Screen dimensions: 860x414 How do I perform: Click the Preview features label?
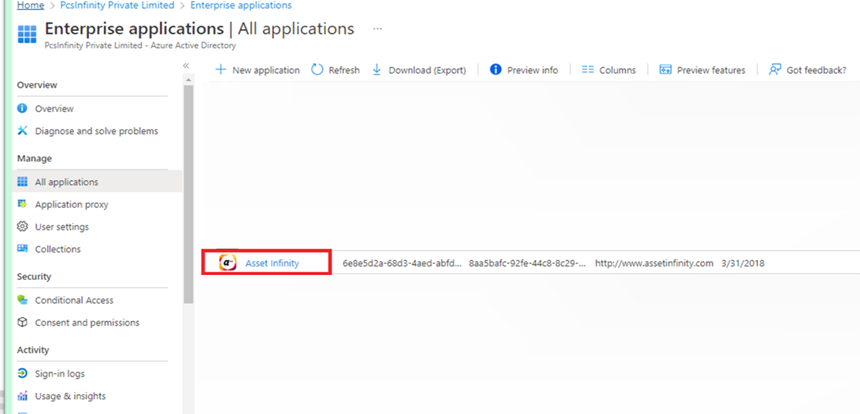click(x=711, y=70)
